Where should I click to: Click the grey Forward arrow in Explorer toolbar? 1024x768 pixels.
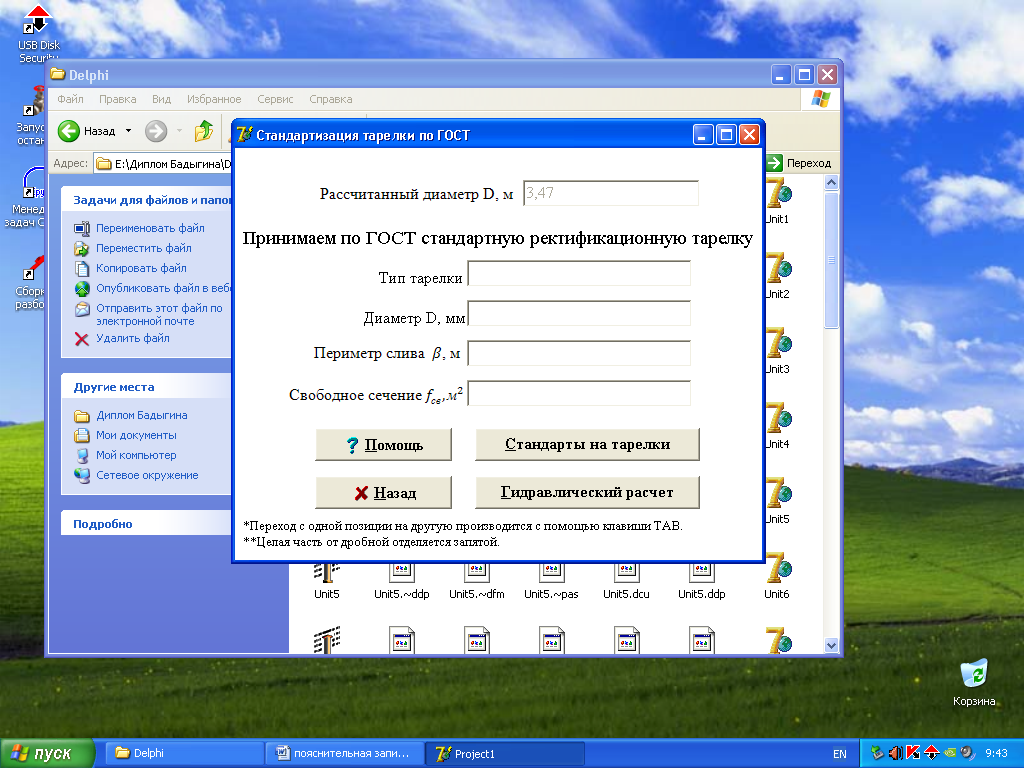coord(155,131)
